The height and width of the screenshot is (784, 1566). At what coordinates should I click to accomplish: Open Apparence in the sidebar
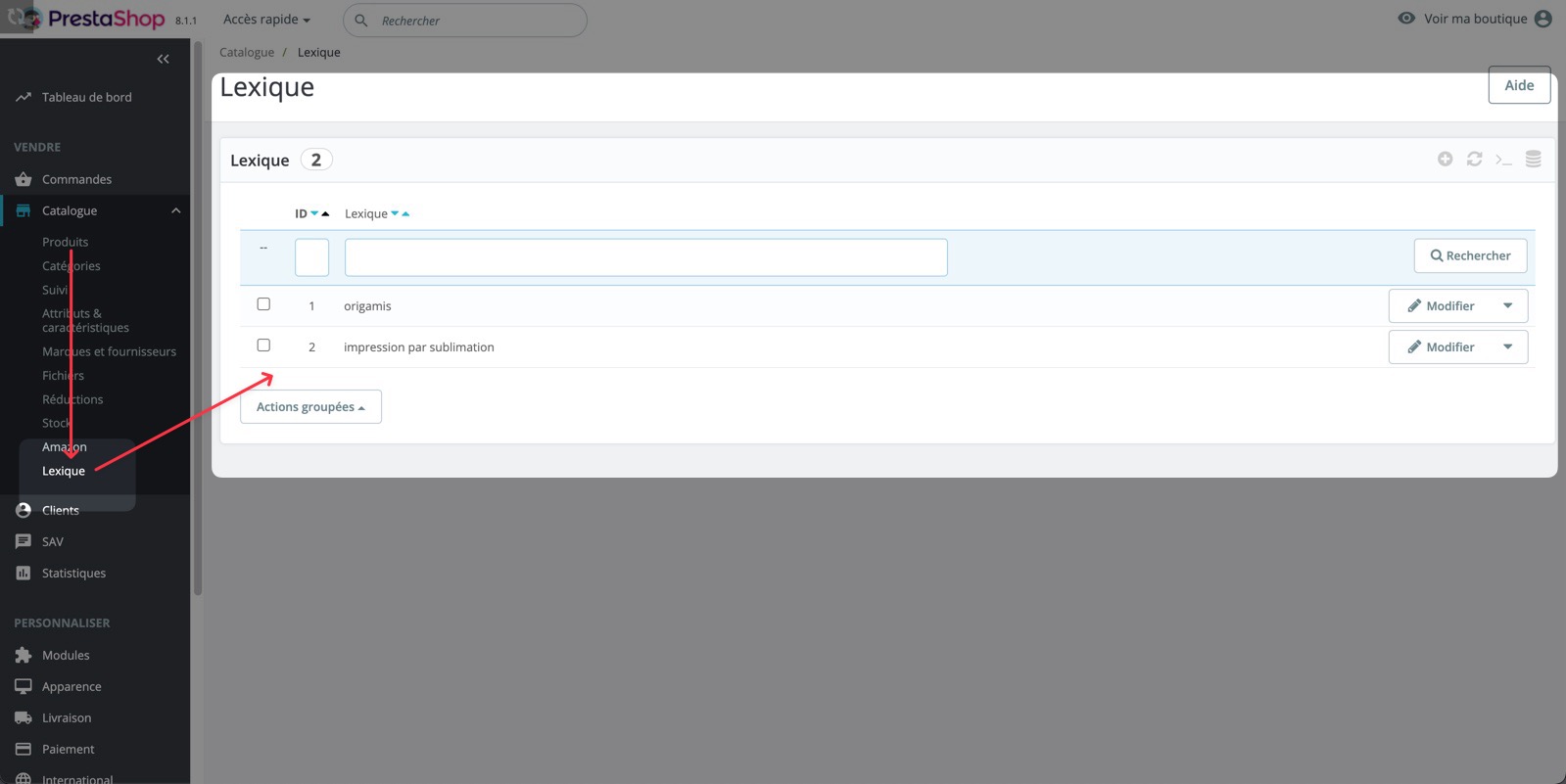pos(71,686)
